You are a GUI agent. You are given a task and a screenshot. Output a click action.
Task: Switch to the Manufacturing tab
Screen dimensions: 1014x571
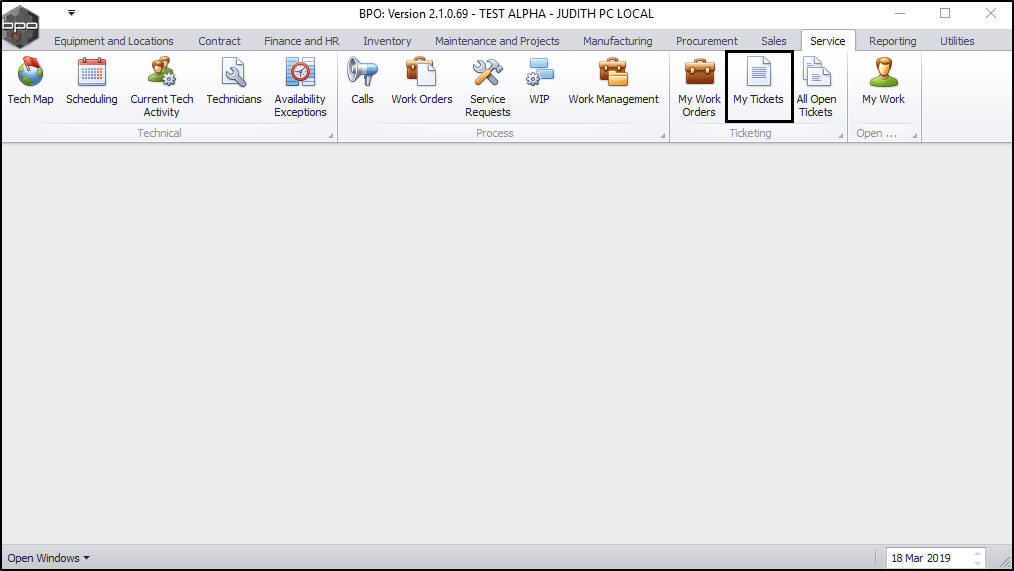point(618,41)
